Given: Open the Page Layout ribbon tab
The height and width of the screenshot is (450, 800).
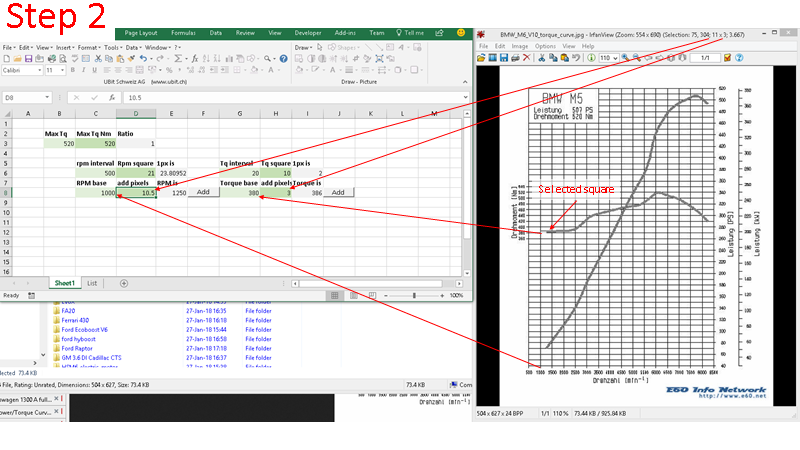Looking at the screenshot, I should (x=141, y=33).
